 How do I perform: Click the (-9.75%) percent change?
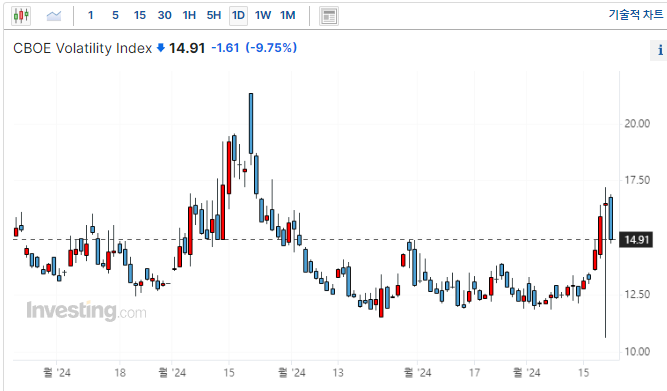(x=271, y=48)
